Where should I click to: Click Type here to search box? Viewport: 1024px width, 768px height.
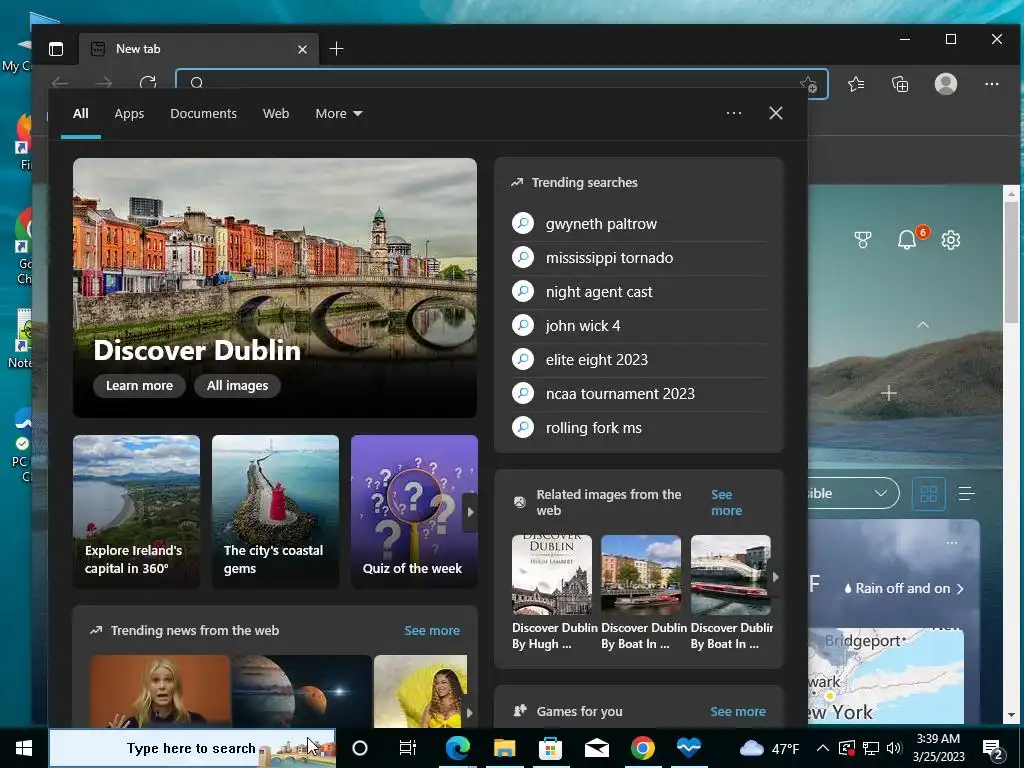click(x=192, y=748)
